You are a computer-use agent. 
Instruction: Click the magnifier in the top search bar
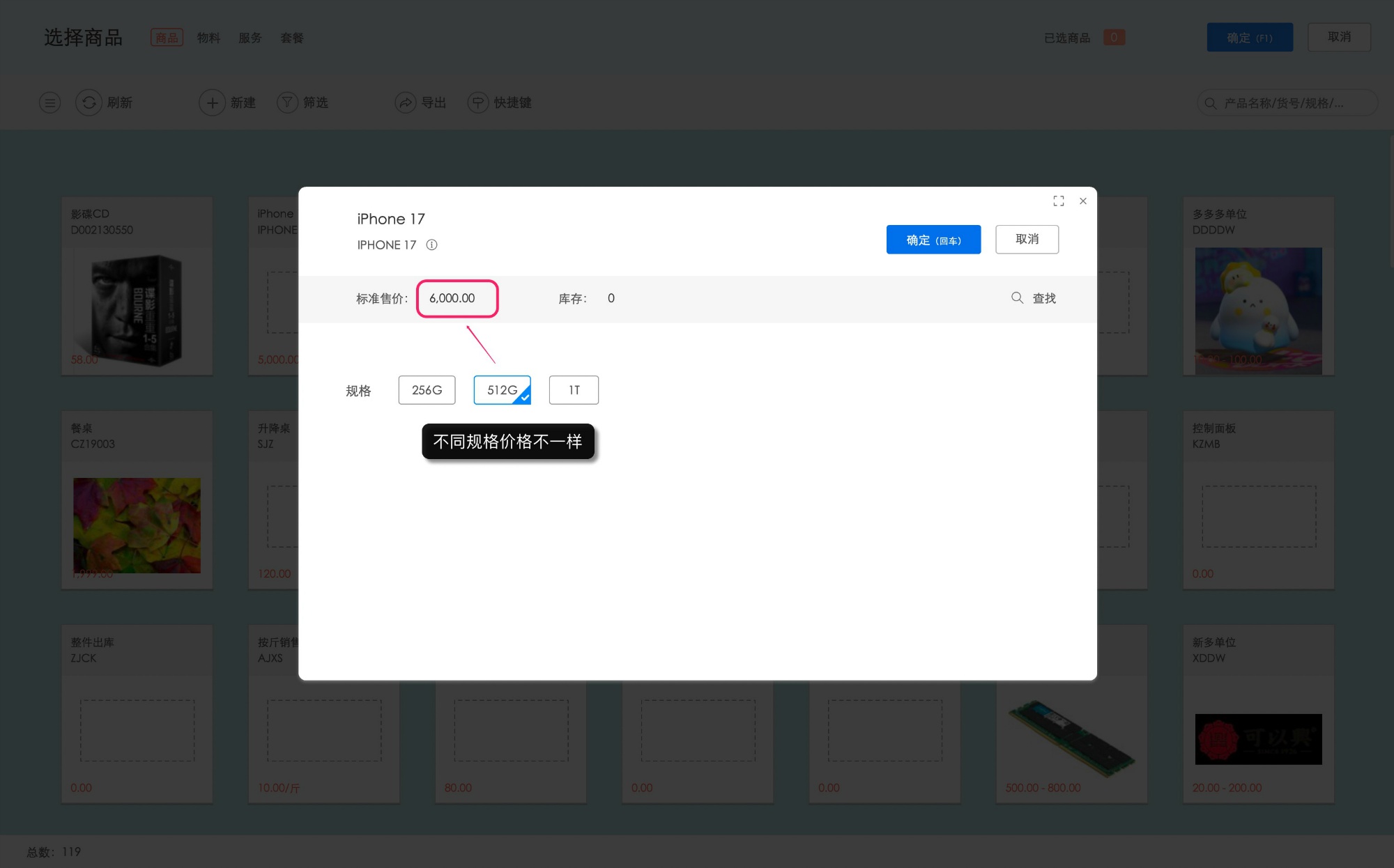[1210, 102]
